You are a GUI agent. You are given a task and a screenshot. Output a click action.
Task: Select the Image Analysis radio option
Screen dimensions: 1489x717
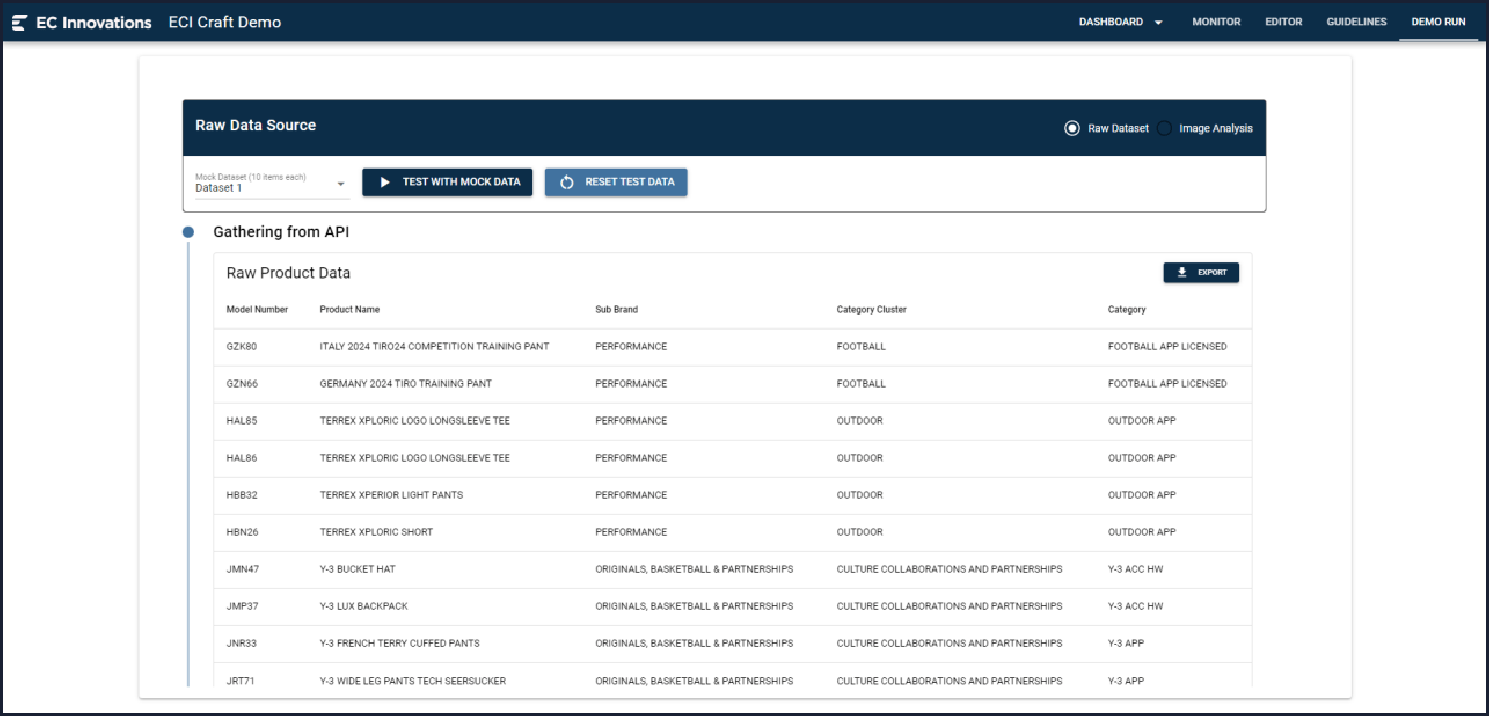tap(1165, 128)
